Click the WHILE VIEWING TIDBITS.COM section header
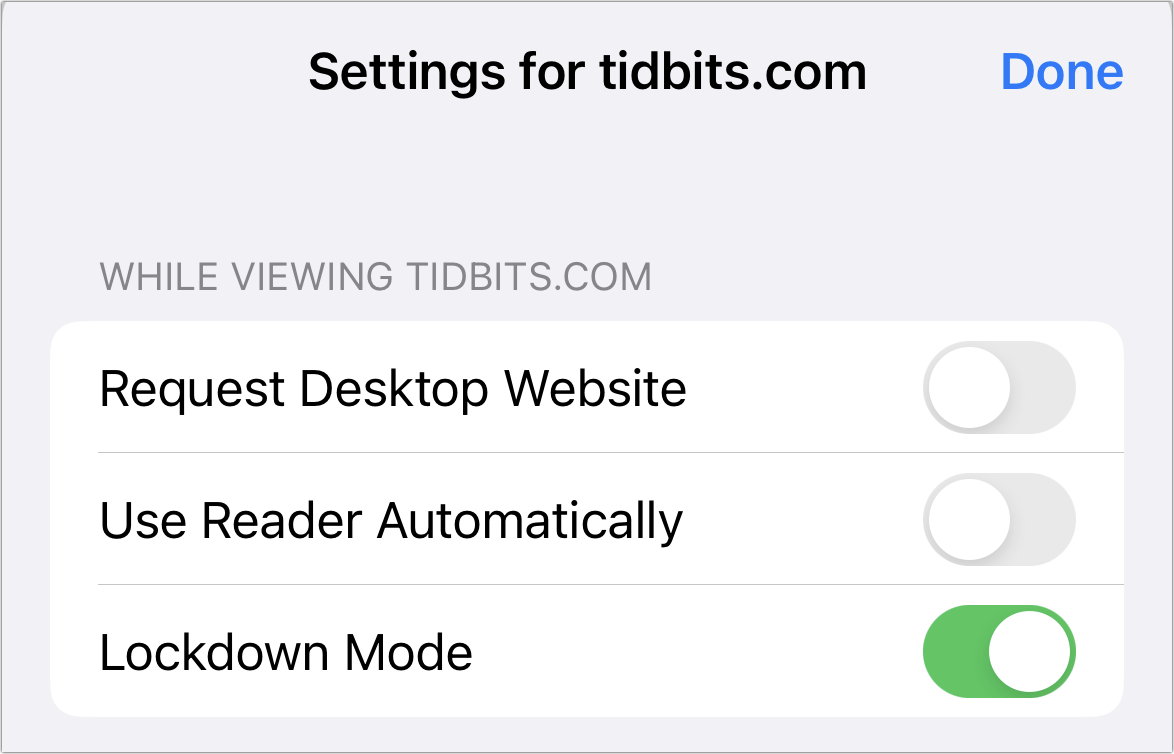 coord(376,277)
